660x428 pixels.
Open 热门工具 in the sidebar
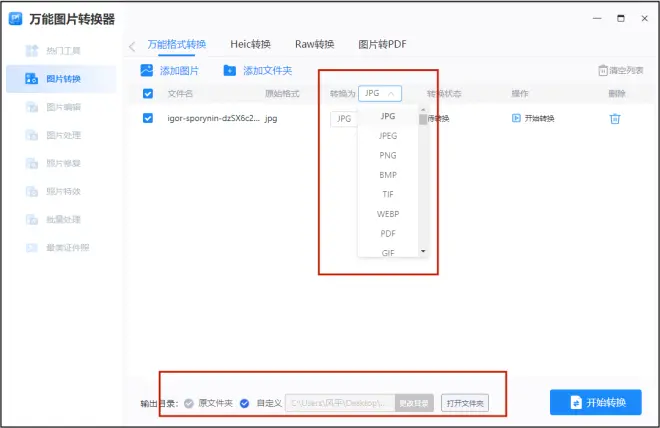click(64, 50)
